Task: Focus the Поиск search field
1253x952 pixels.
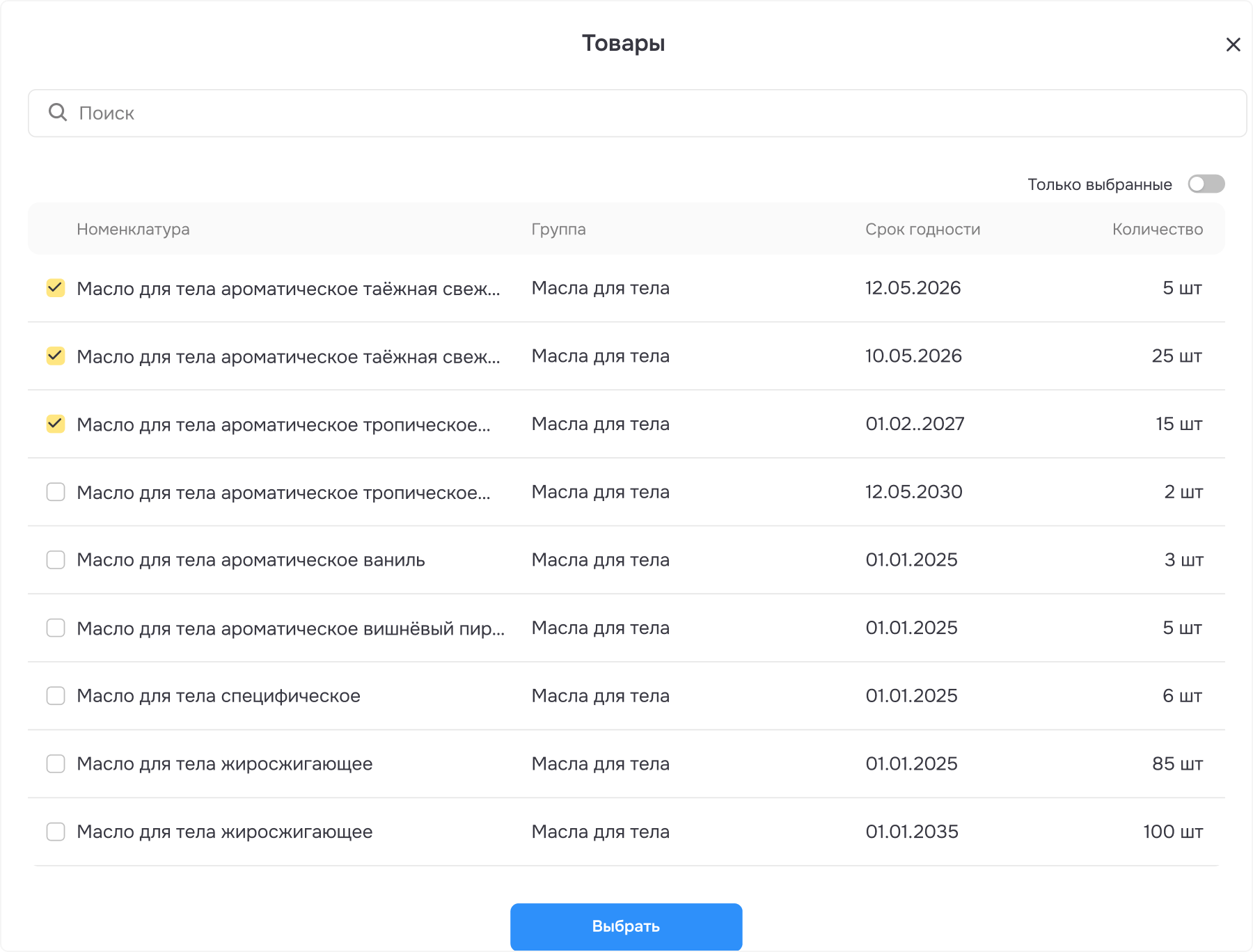Action: (x=637, y=113)
